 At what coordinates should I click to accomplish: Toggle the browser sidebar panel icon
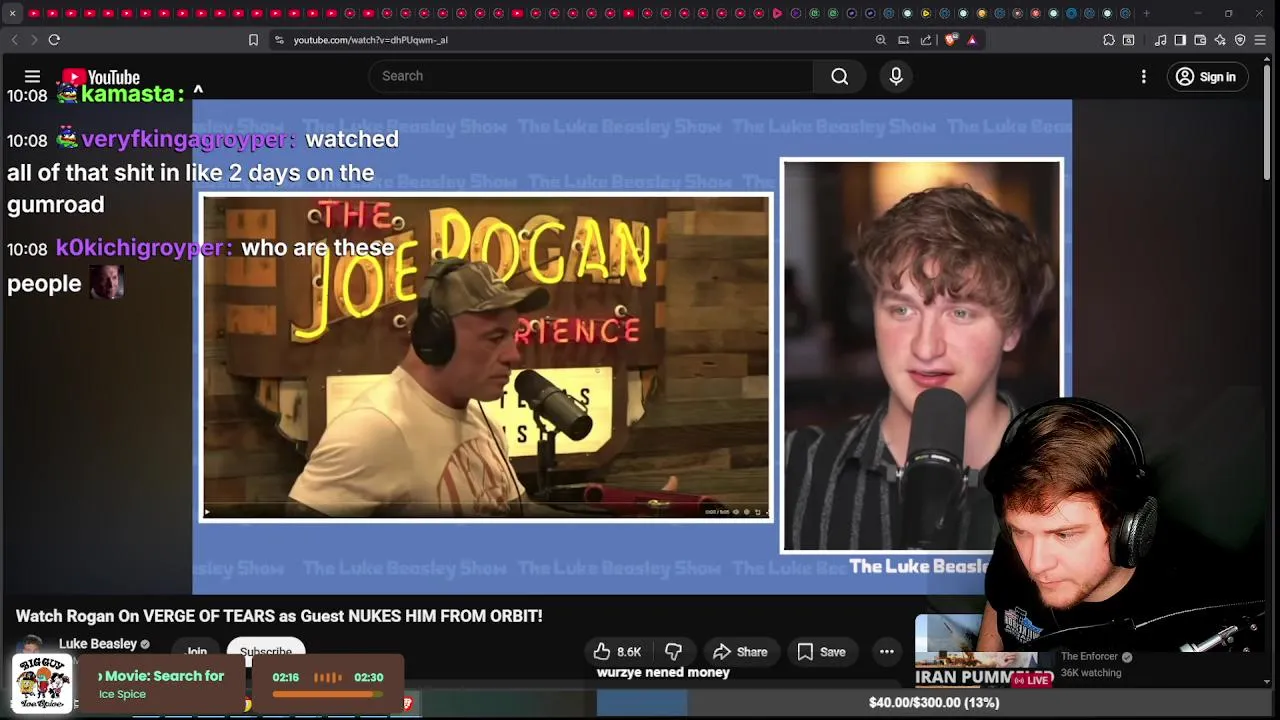(1180, 40)
